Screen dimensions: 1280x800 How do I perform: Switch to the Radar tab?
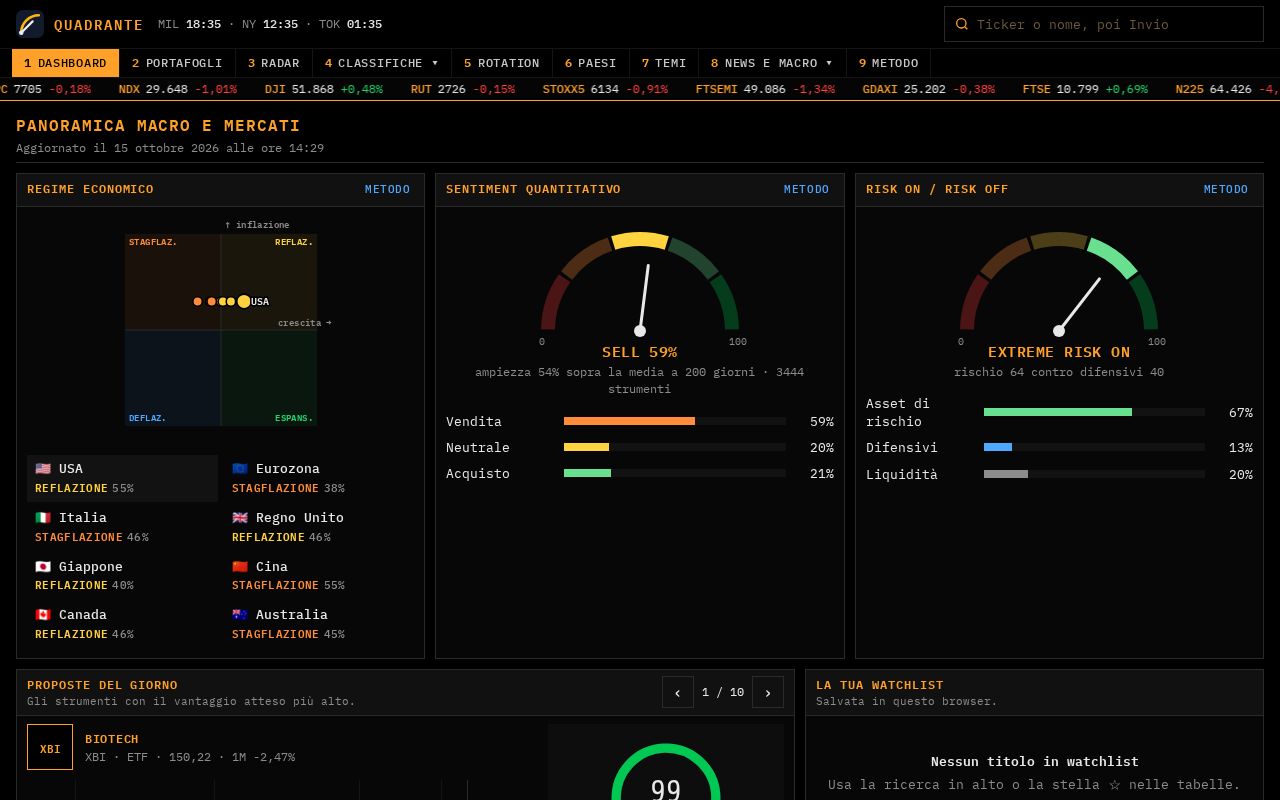click(x=274, y=63)
